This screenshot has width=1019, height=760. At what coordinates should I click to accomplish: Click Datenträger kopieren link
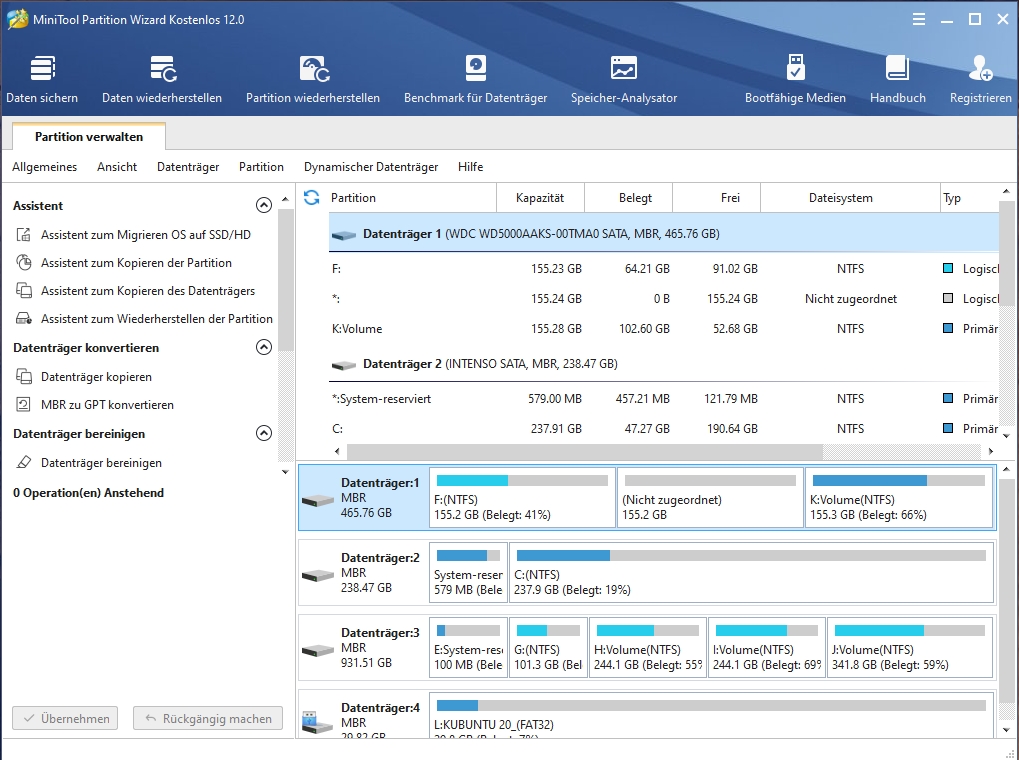click(96, 376)
